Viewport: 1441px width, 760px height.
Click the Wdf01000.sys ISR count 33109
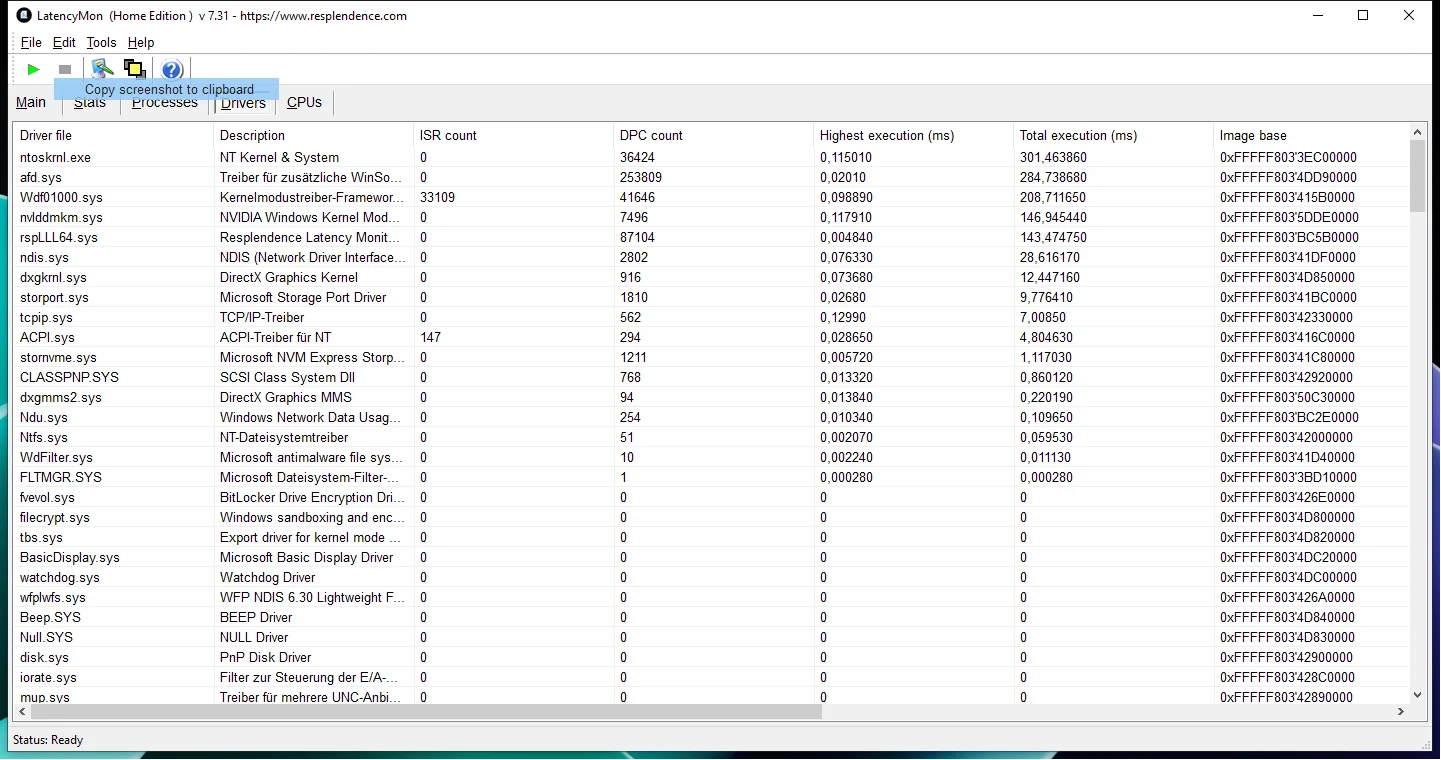[x=438, y=197]
